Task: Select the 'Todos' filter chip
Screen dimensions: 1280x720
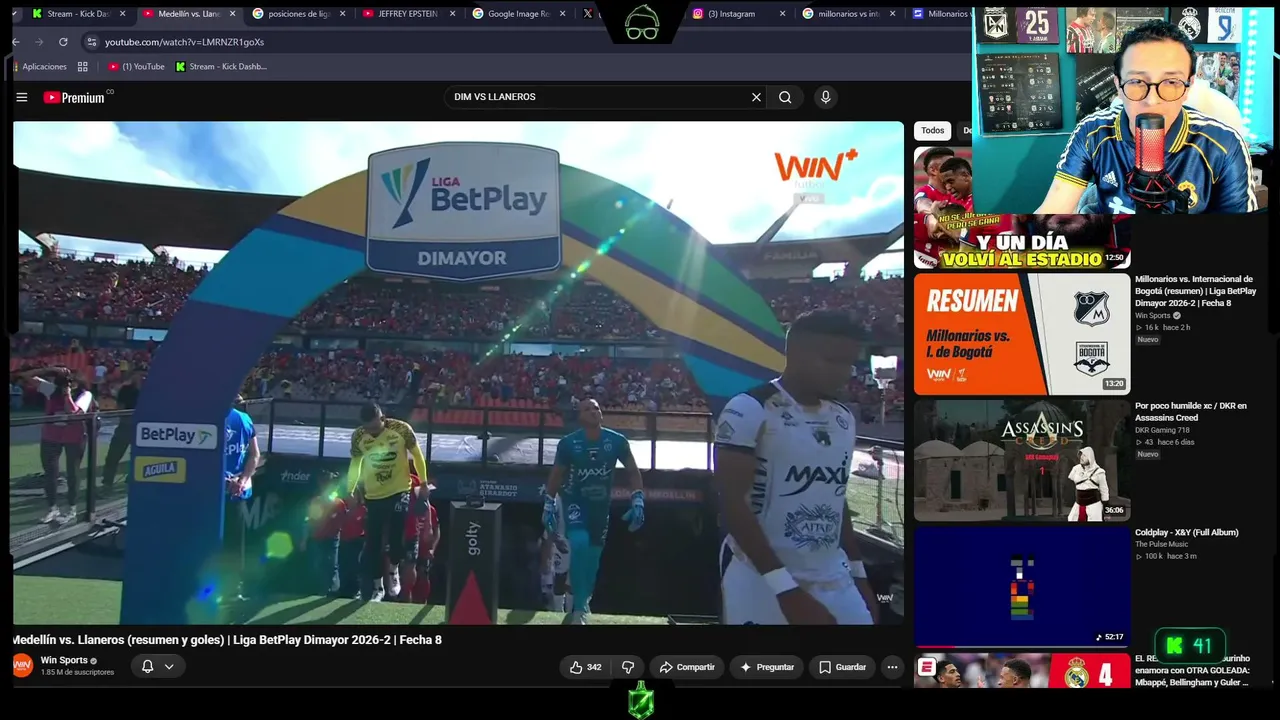Action: [x=932, y=130]
